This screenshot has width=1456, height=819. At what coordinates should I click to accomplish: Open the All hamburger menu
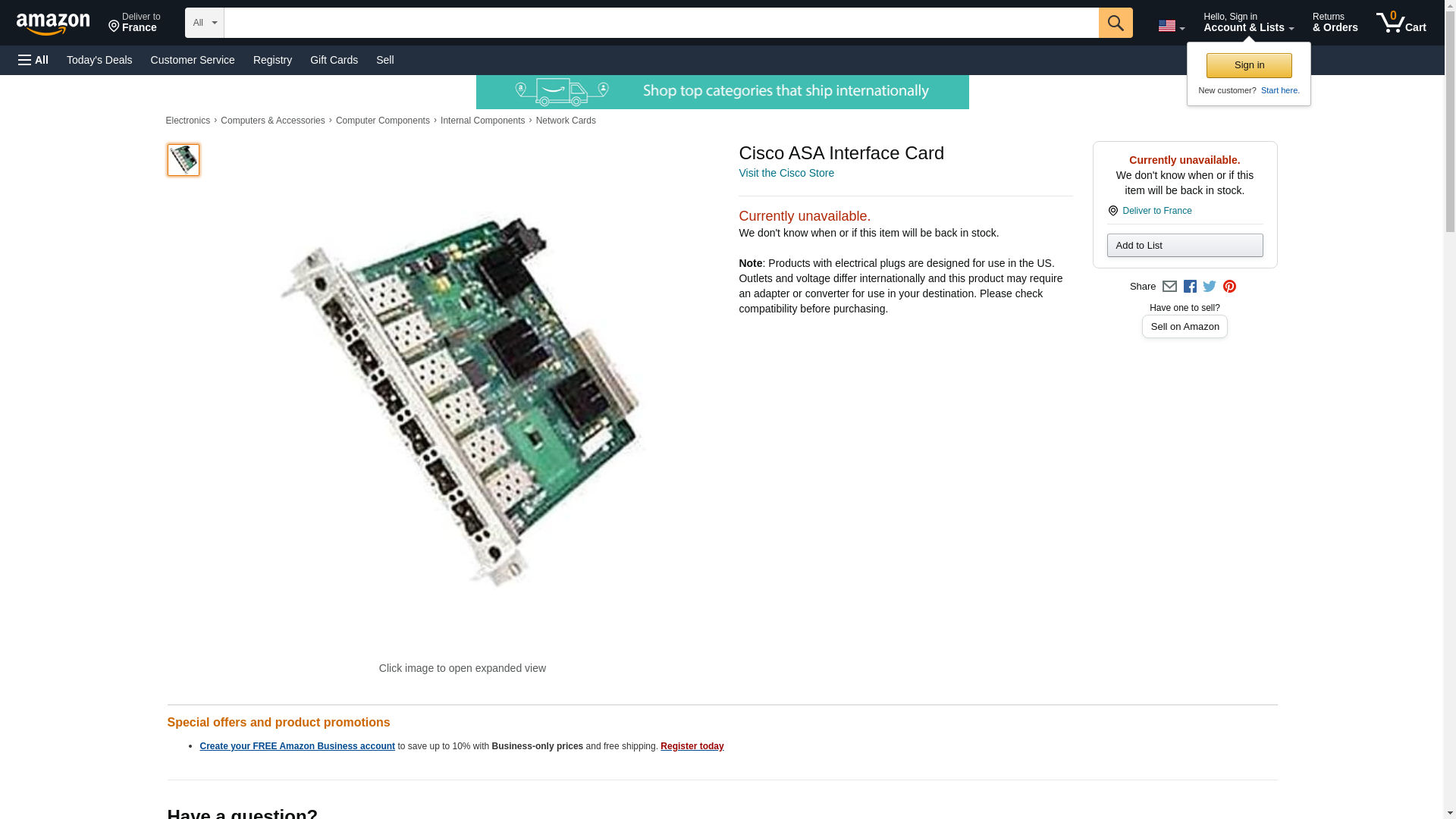(x=33, y=60)
